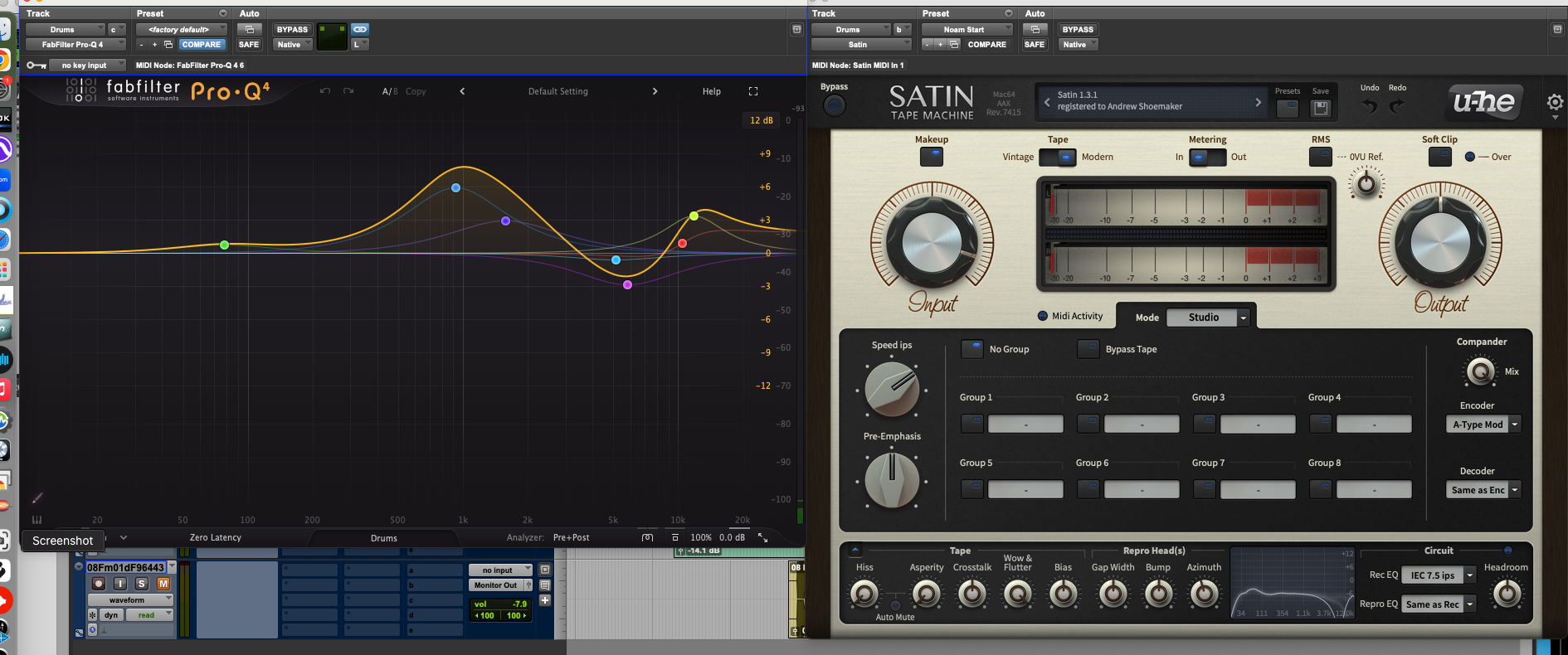Click Hiss knob in Tape section

864,594
